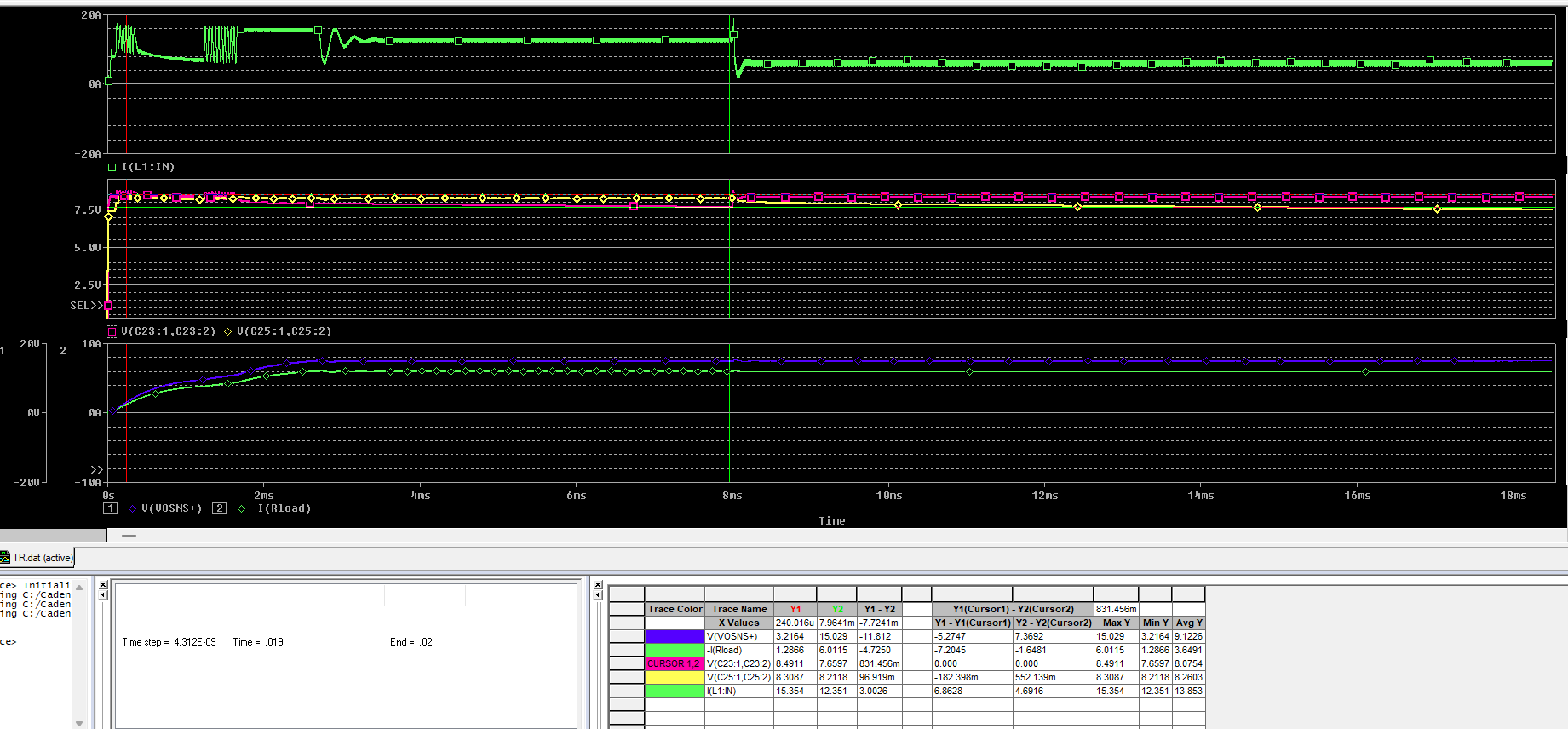1568x729 pixels.
Task: Click the Time x-axis title
Action: point(832,521)
